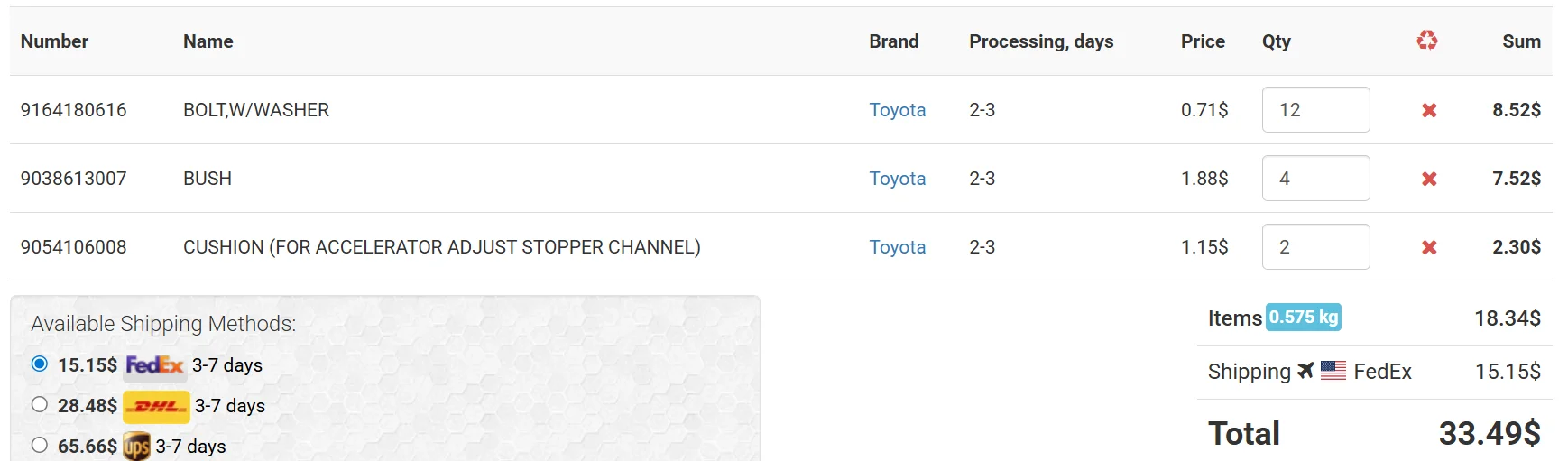The height and width of the screenshot is (461, 1568).
Task: Edit quantity field showing 4
Action: (1315, 179)
